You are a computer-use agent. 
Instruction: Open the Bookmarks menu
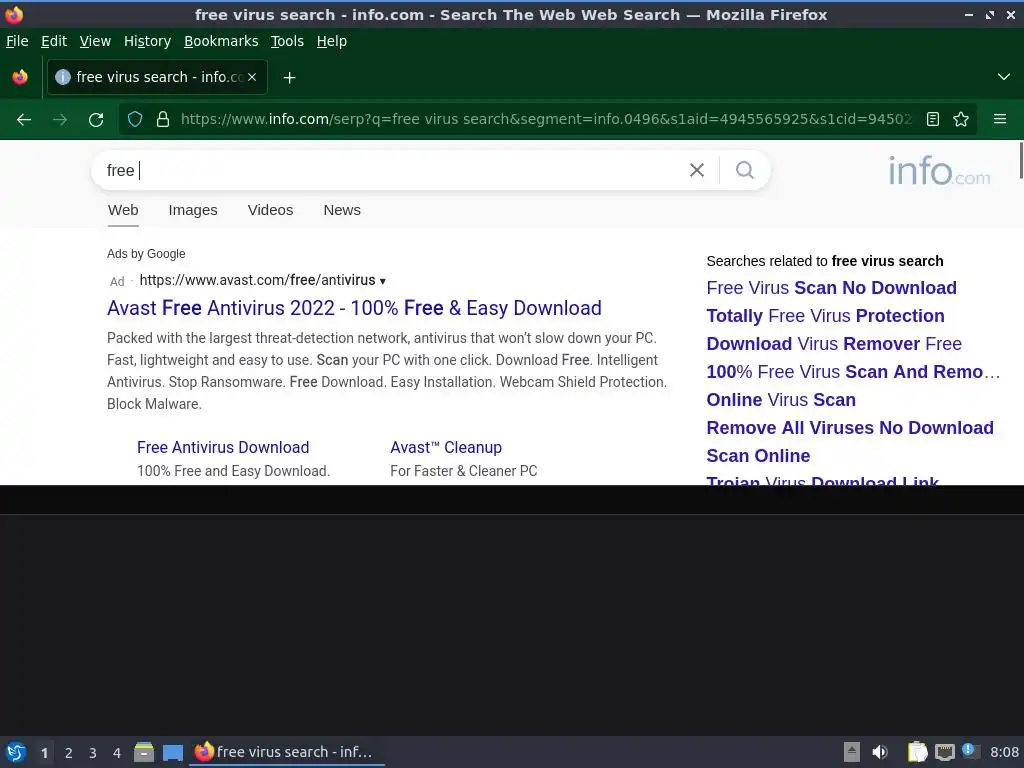[x=221, y=41]
